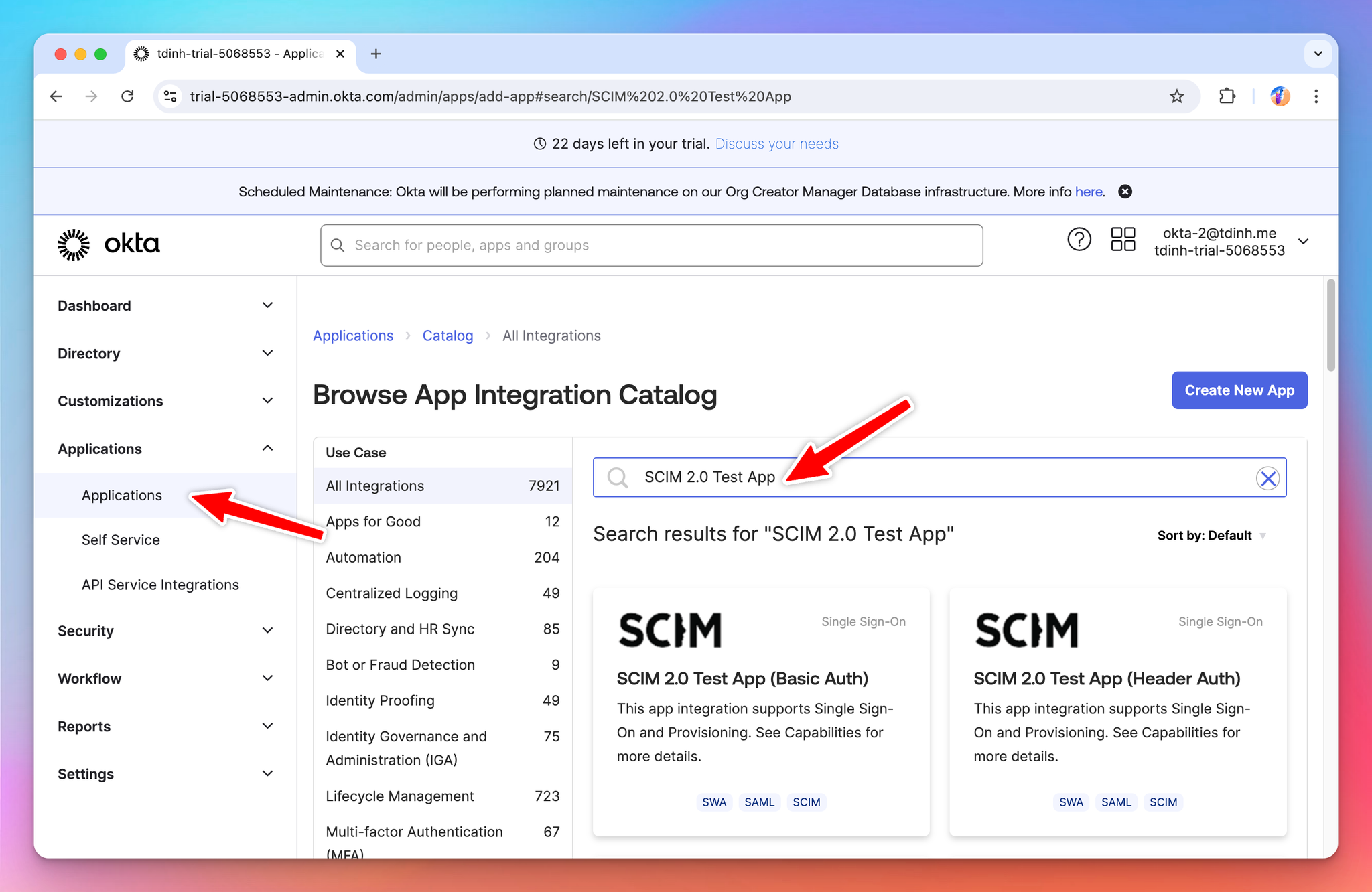1372x892 pixels.
Task: Reload the current Okta page
Action: click(127, 96)
